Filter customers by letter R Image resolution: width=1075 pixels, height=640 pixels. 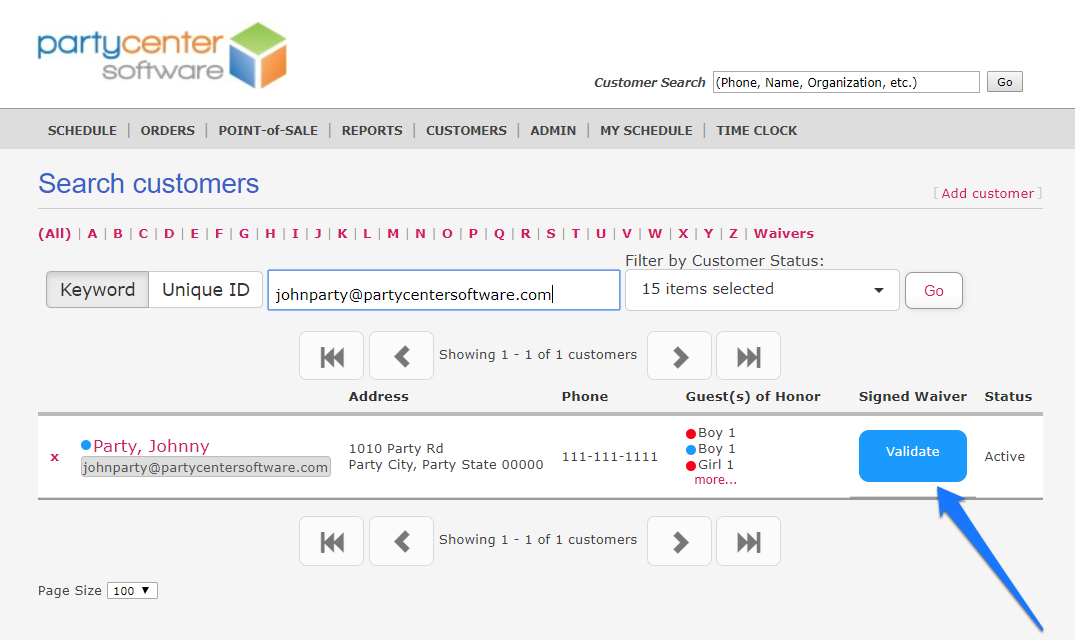click(525, 234)
